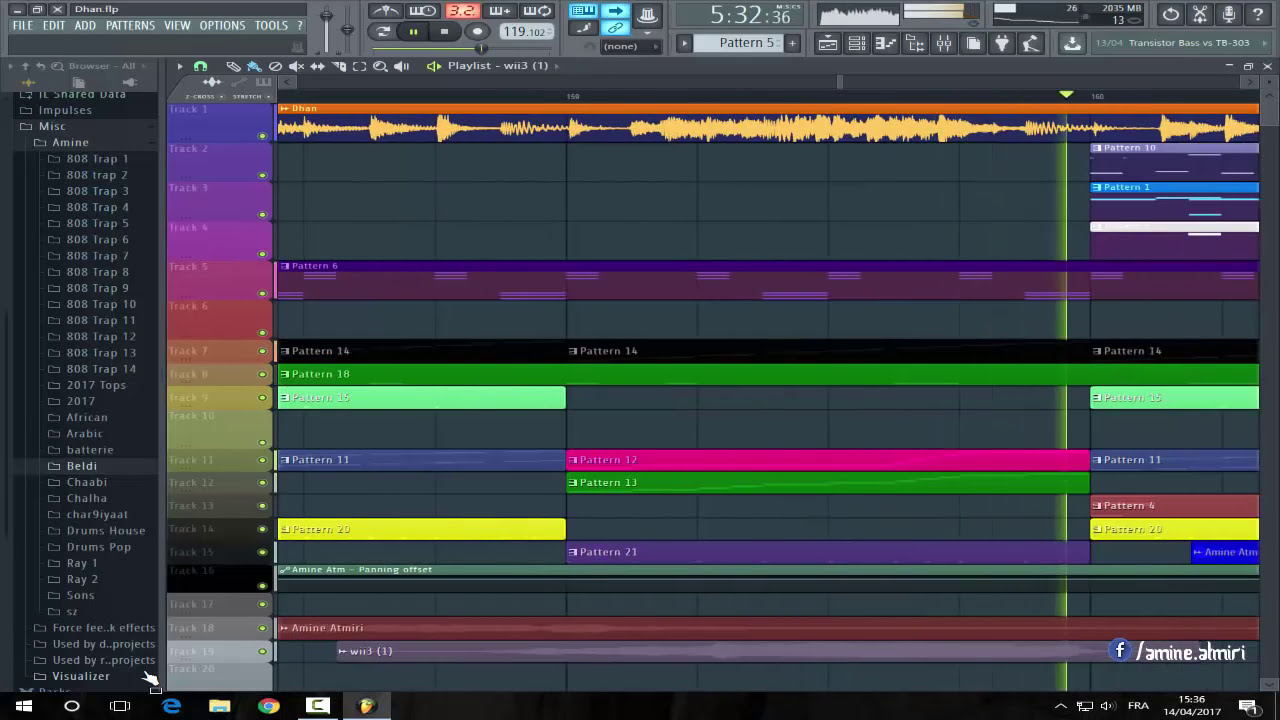
Task: Select the Zoom tool in playlist toolbar
Action: click(380, 66)
